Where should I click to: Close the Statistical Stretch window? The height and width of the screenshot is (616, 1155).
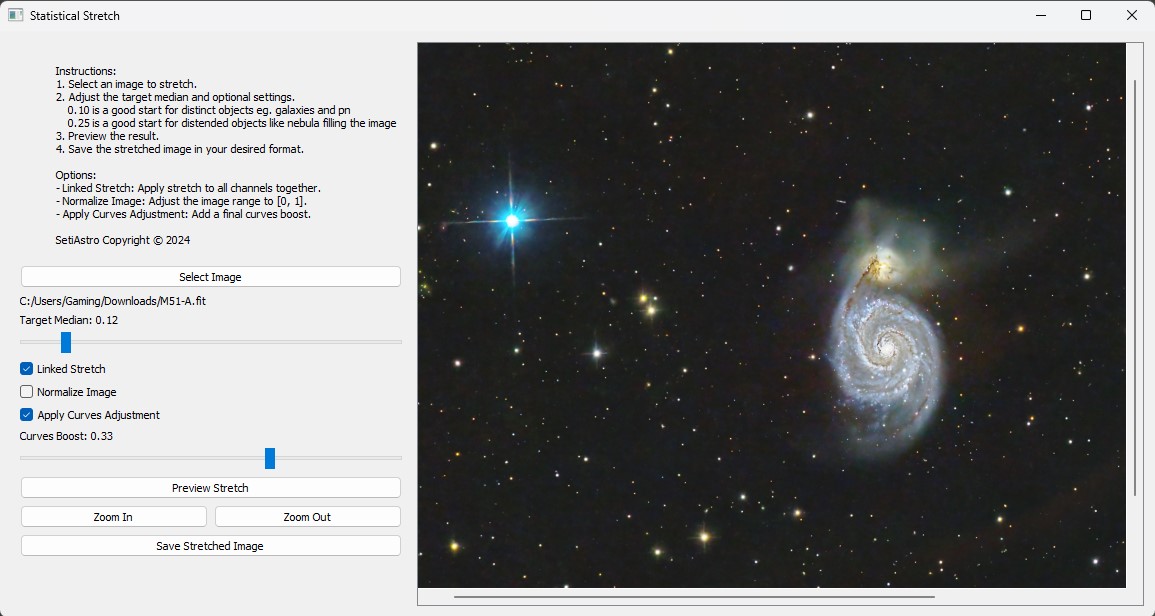(1131, 15)
